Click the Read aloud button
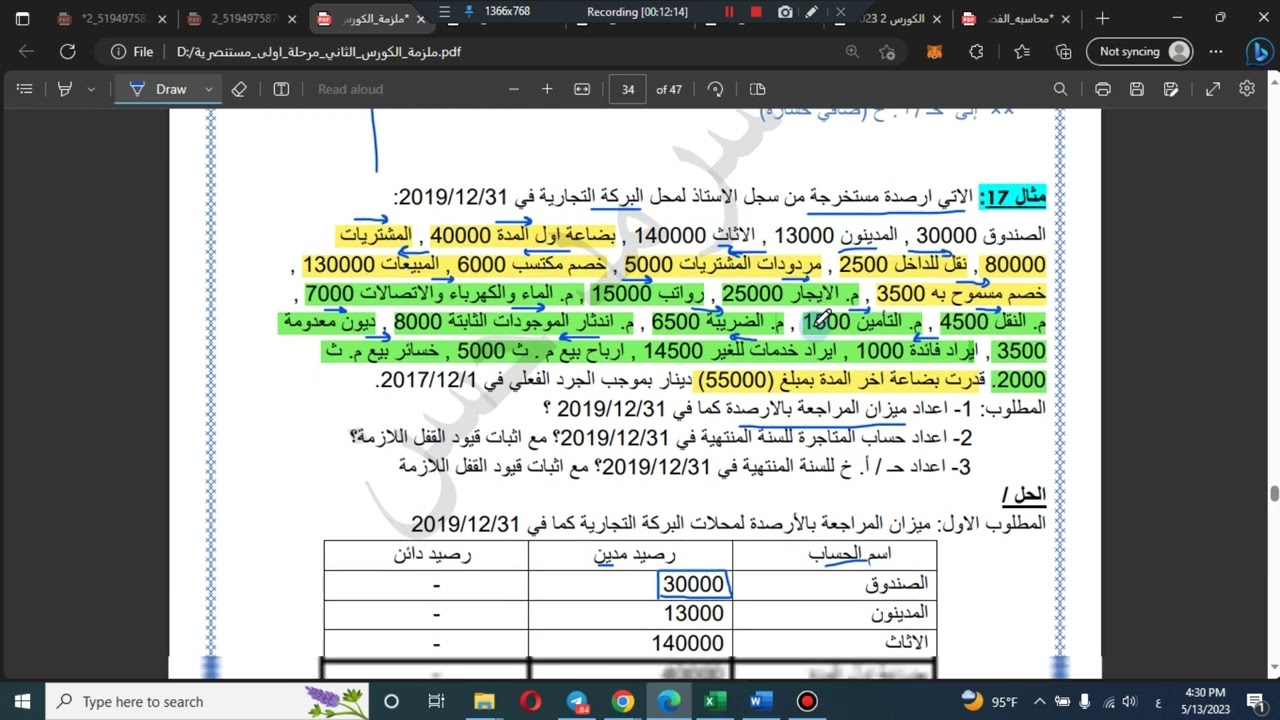Screen dimensions: 1280x720 pyautogui.click(x=350, y=89)
